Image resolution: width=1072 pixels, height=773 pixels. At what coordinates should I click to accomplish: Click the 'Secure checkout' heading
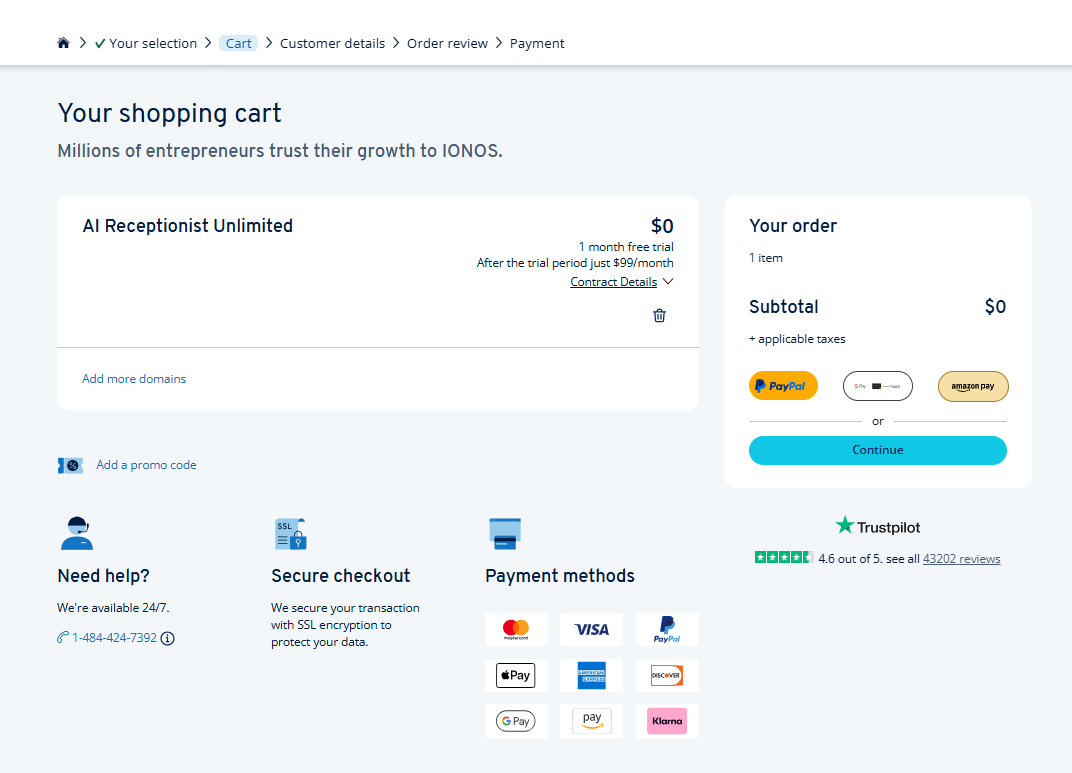[x=340, y=575]
